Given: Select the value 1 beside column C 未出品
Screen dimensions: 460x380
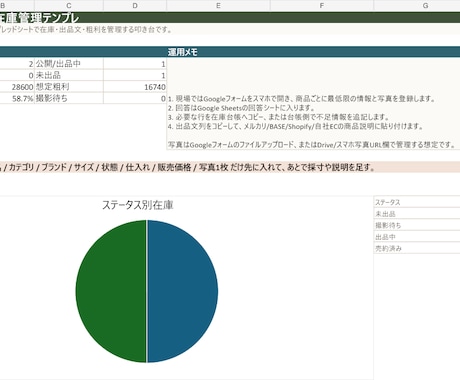Looking at the screenshot, I should [x=135, y=75].
